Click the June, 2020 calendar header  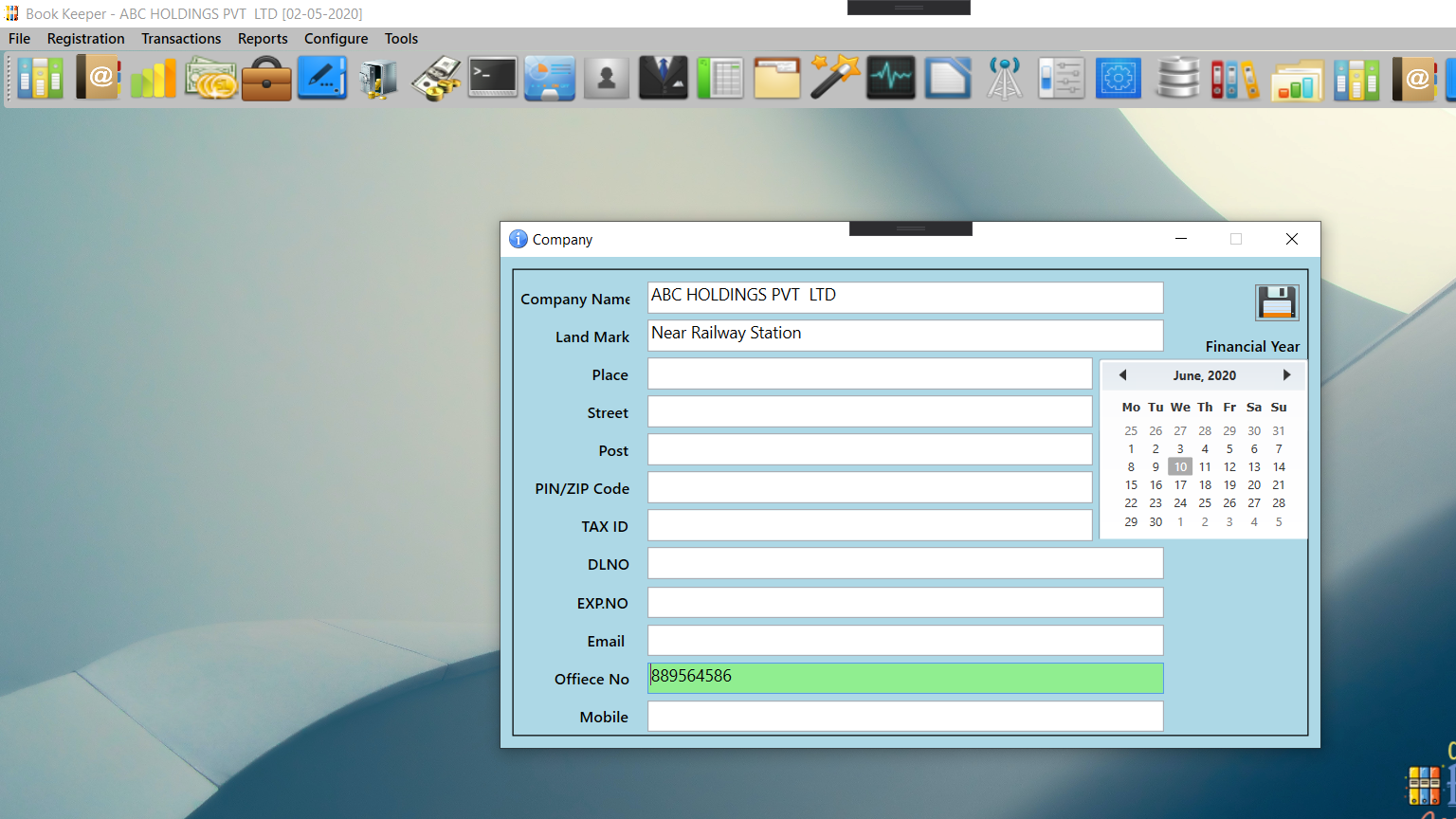click(x=1205, y=375)
